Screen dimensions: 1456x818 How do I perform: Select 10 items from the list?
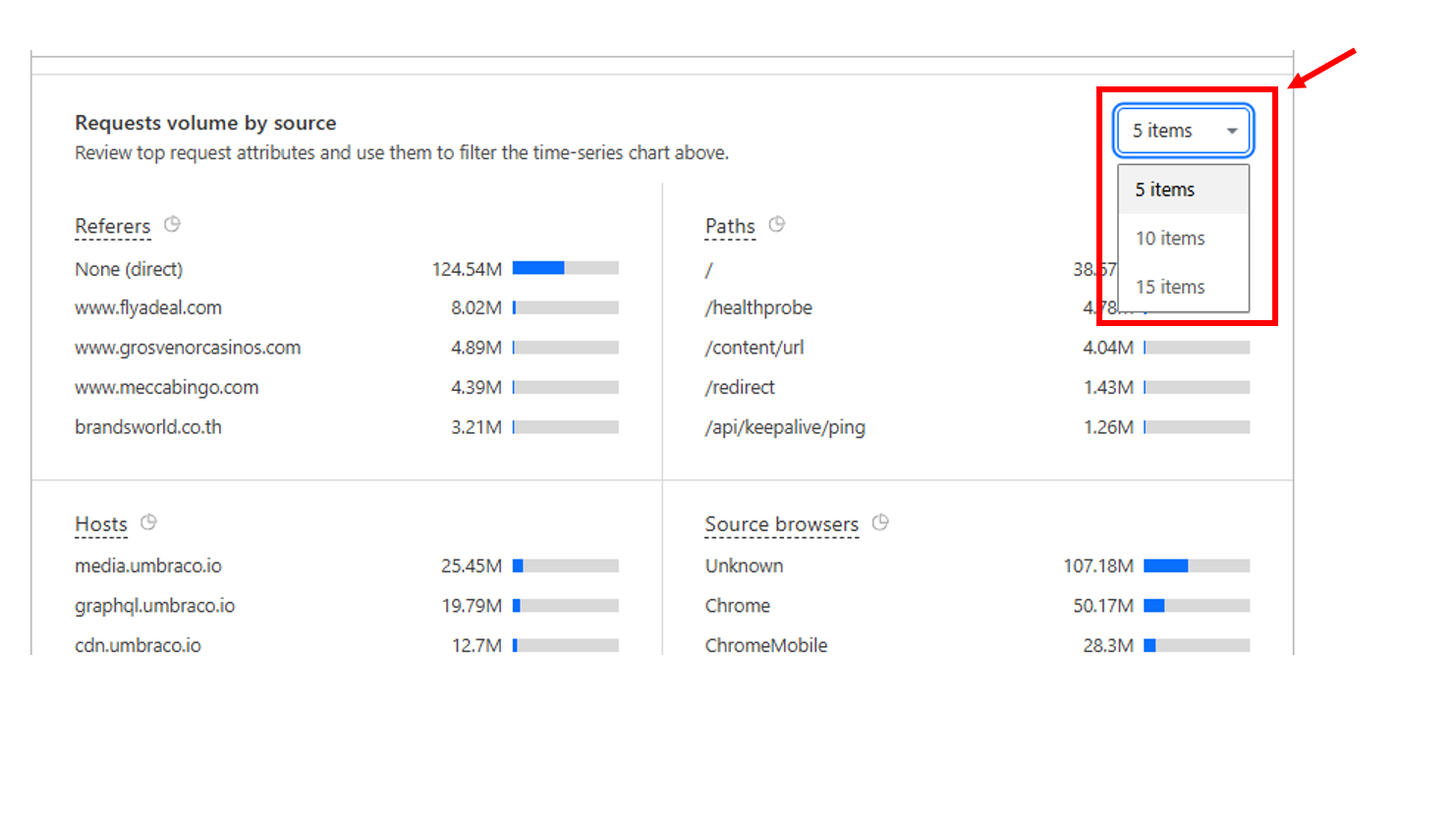[1170, 239]
